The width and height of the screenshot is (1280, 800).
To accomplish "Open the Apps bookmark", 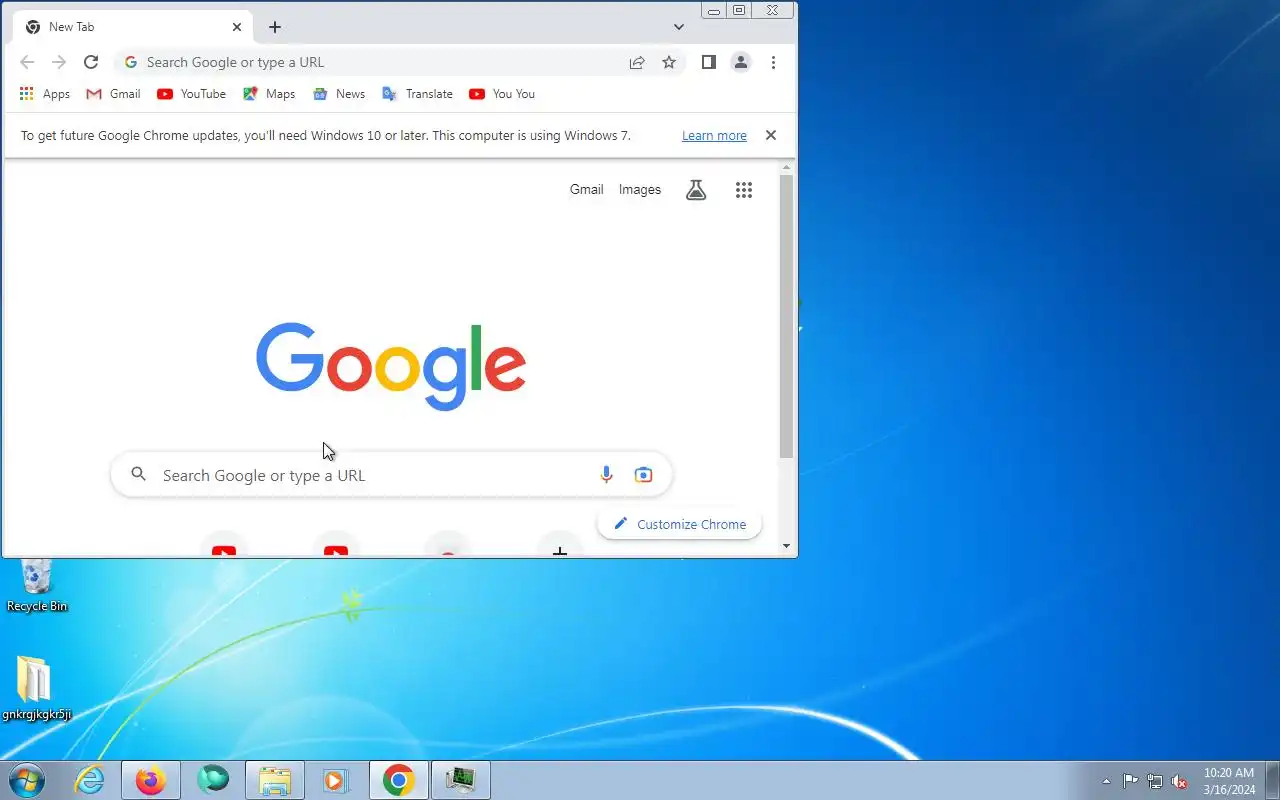I will click(x=45, y=94).
